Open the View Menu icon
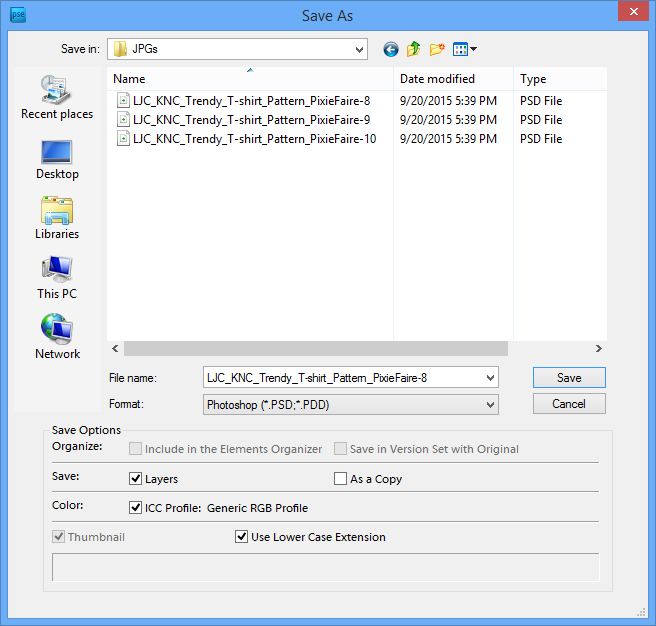This screenshot has width=656, height=626. [x=464, y=49]
